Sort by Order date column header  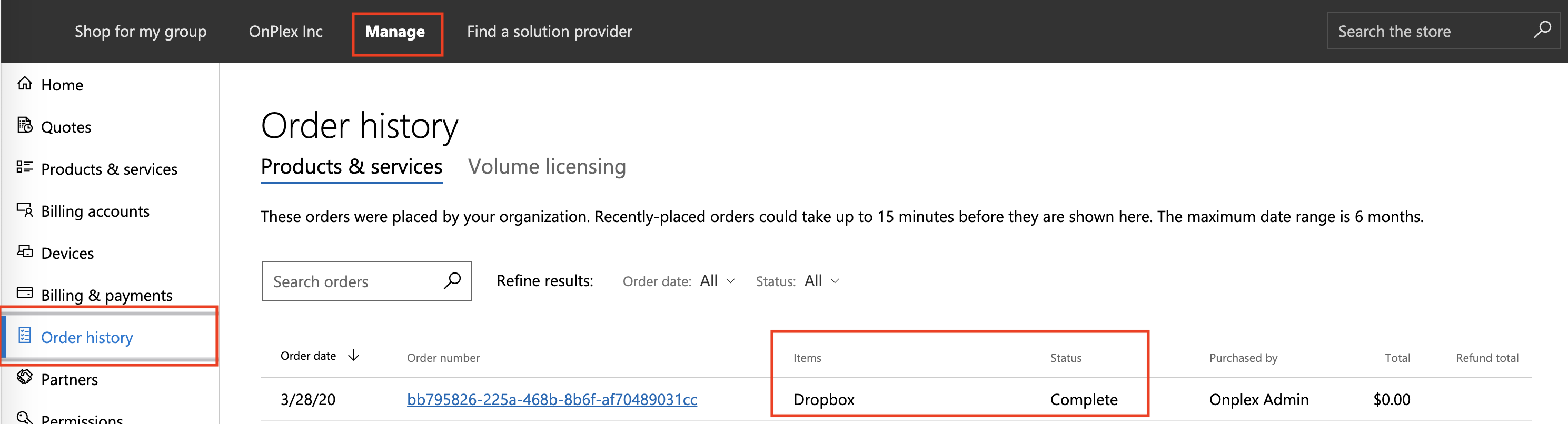click(x=308, y=356)
